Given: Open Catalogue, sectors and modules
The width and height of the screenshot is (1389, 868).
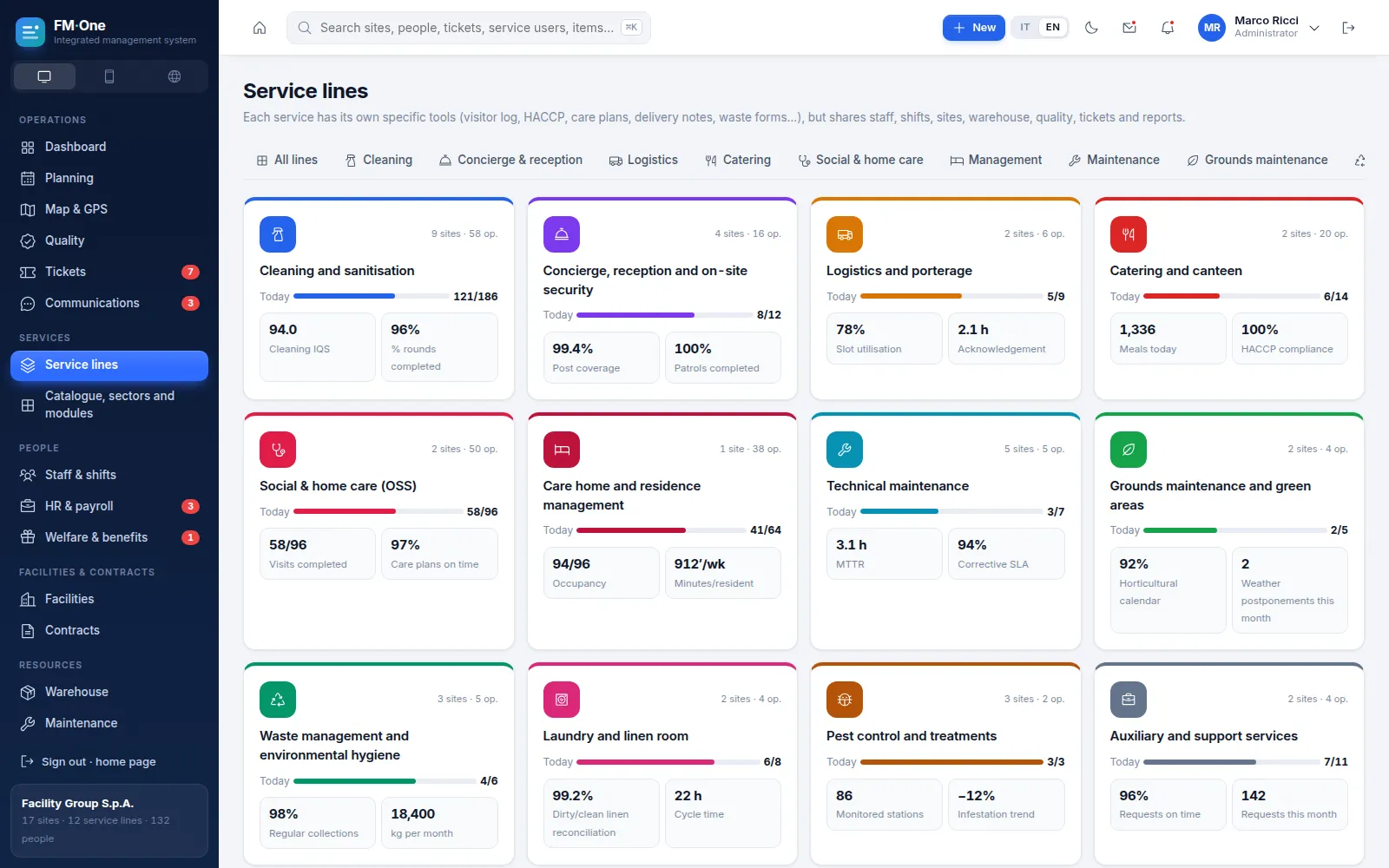Looking at the screenshot, I should click(109, 404).
